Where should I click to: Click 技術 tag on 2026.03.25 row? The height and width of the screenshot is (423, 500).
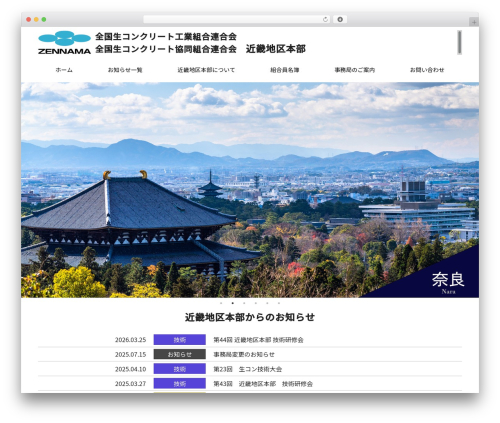(x=180, y=340)
